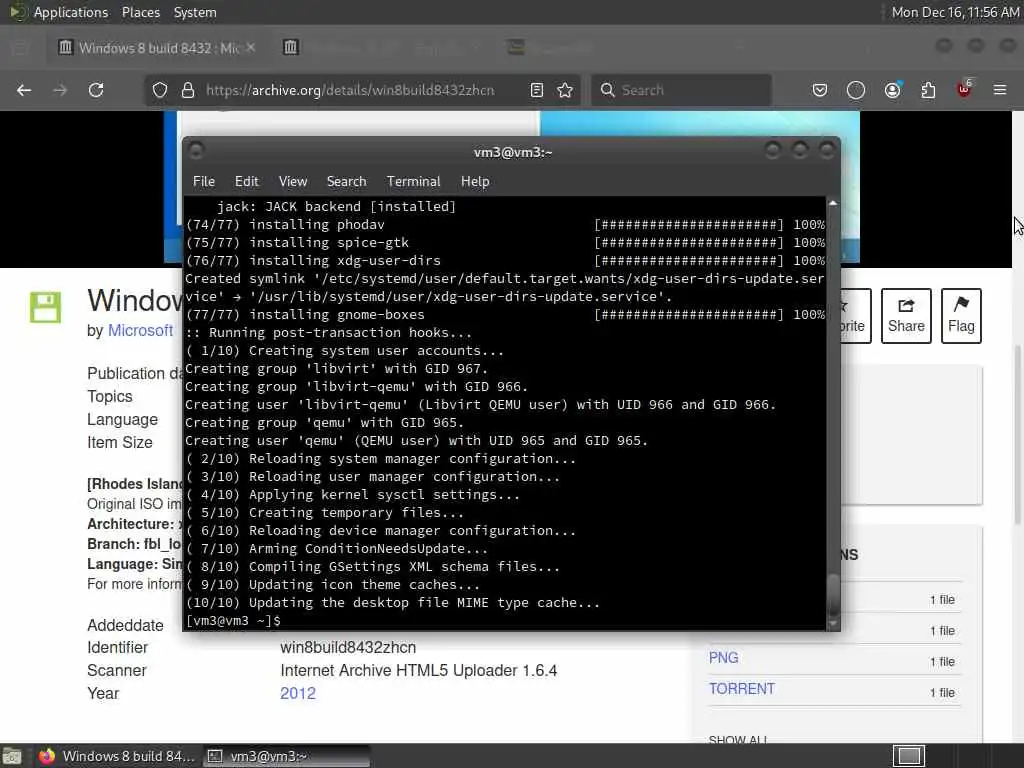Close the Windows 8 build 8432 tab
1024x768 pixels.
(251, 48)
